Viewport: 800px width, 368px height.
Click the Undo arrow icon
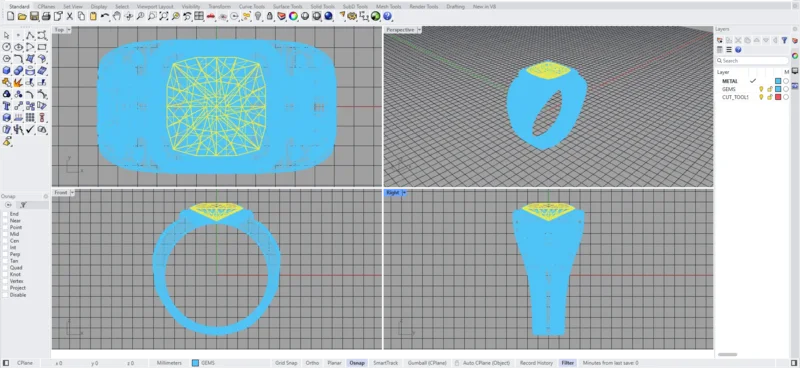point(105,16)
